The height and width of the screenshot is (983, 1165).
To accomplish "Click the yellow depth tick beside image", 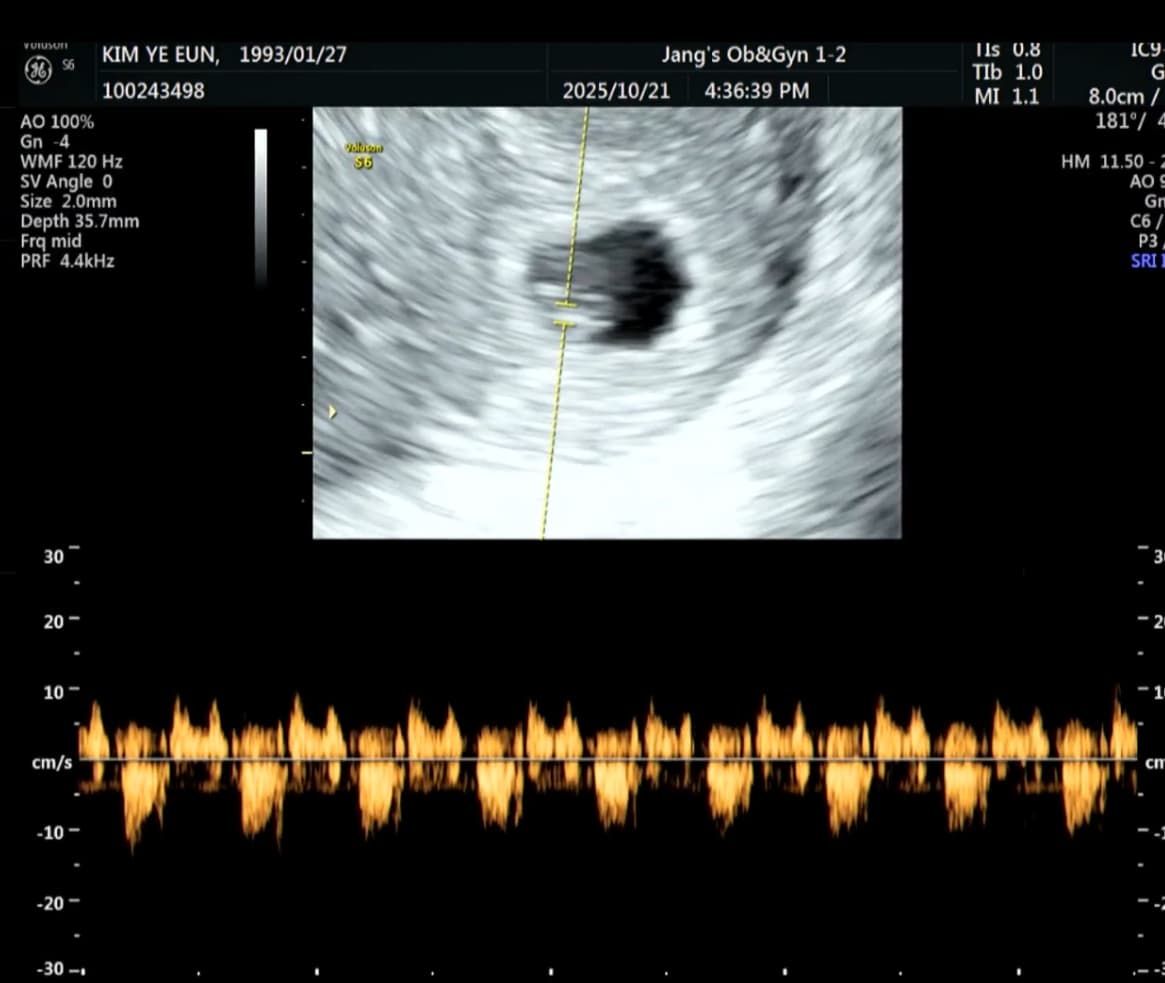I will coord(307,453).
